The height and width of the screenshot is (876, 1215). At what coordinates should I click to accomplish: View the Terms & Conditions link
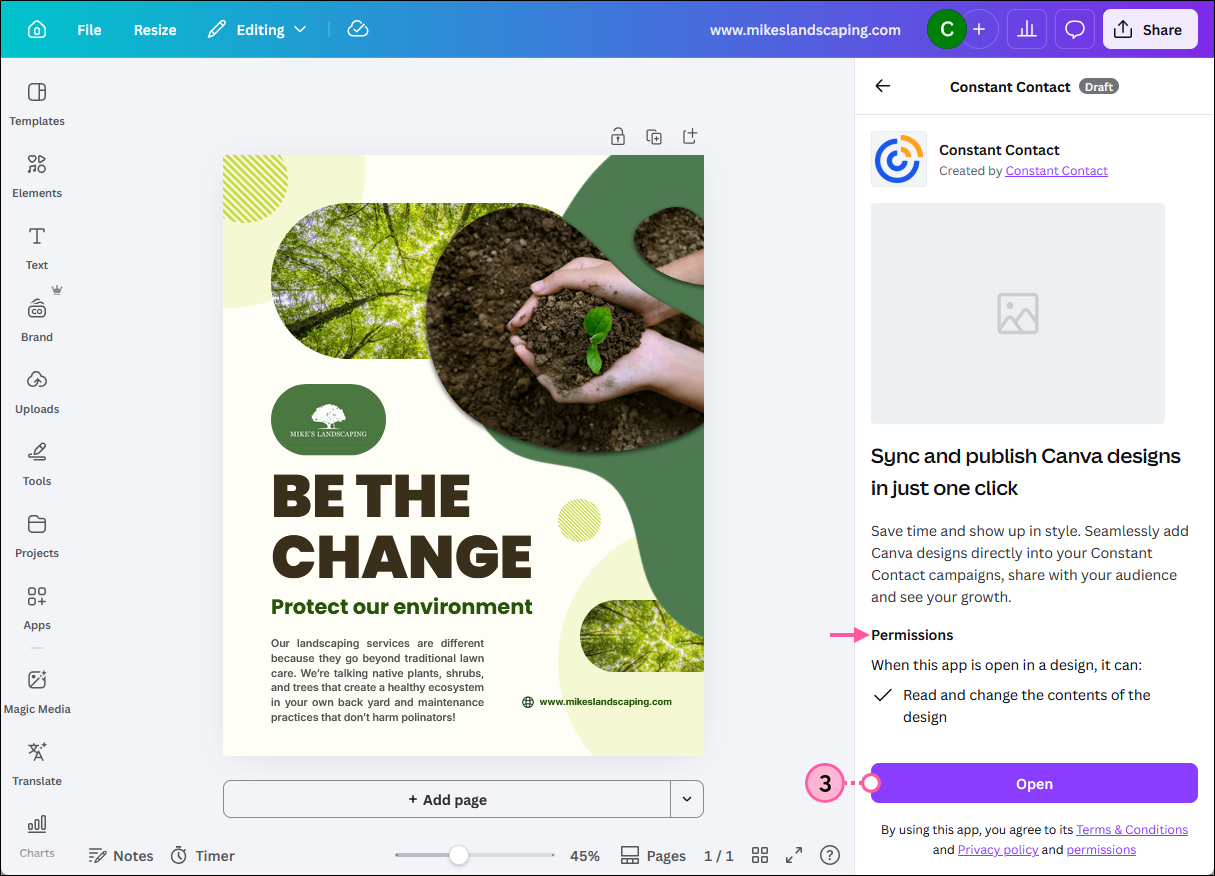tap(1131, 829)
